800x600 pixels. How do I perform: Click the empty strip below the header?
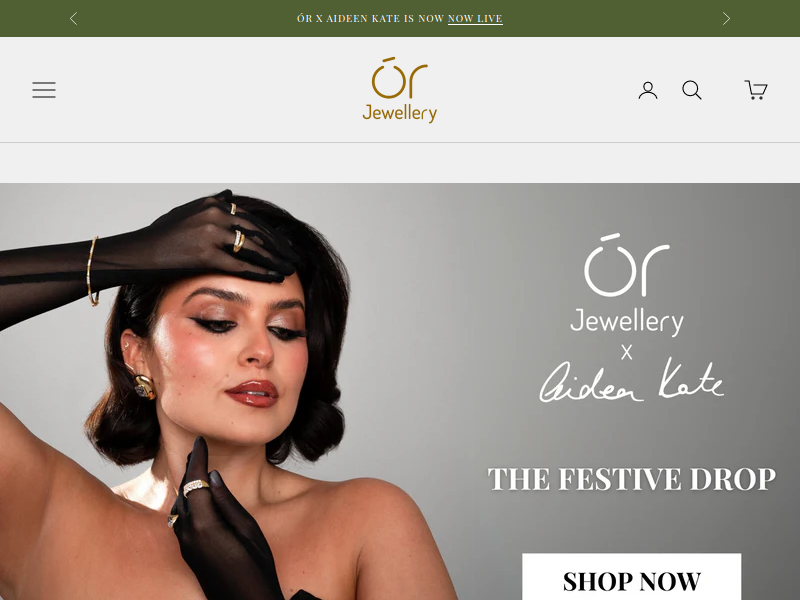tap(400, 163)
